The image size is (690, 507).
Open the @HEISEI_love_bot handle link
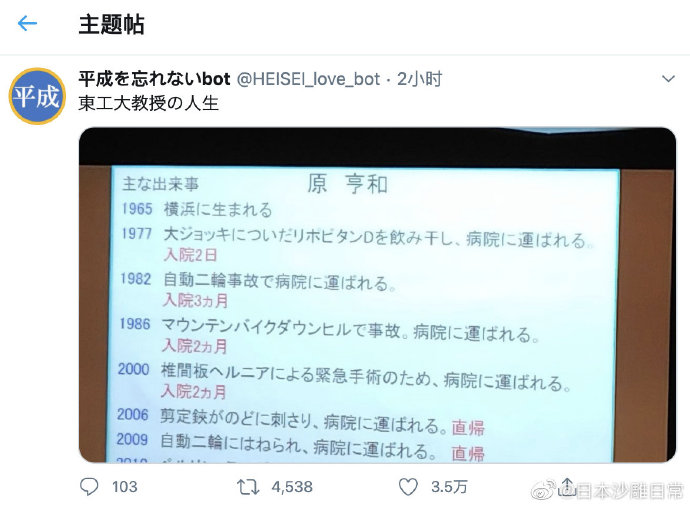point(308,79)
